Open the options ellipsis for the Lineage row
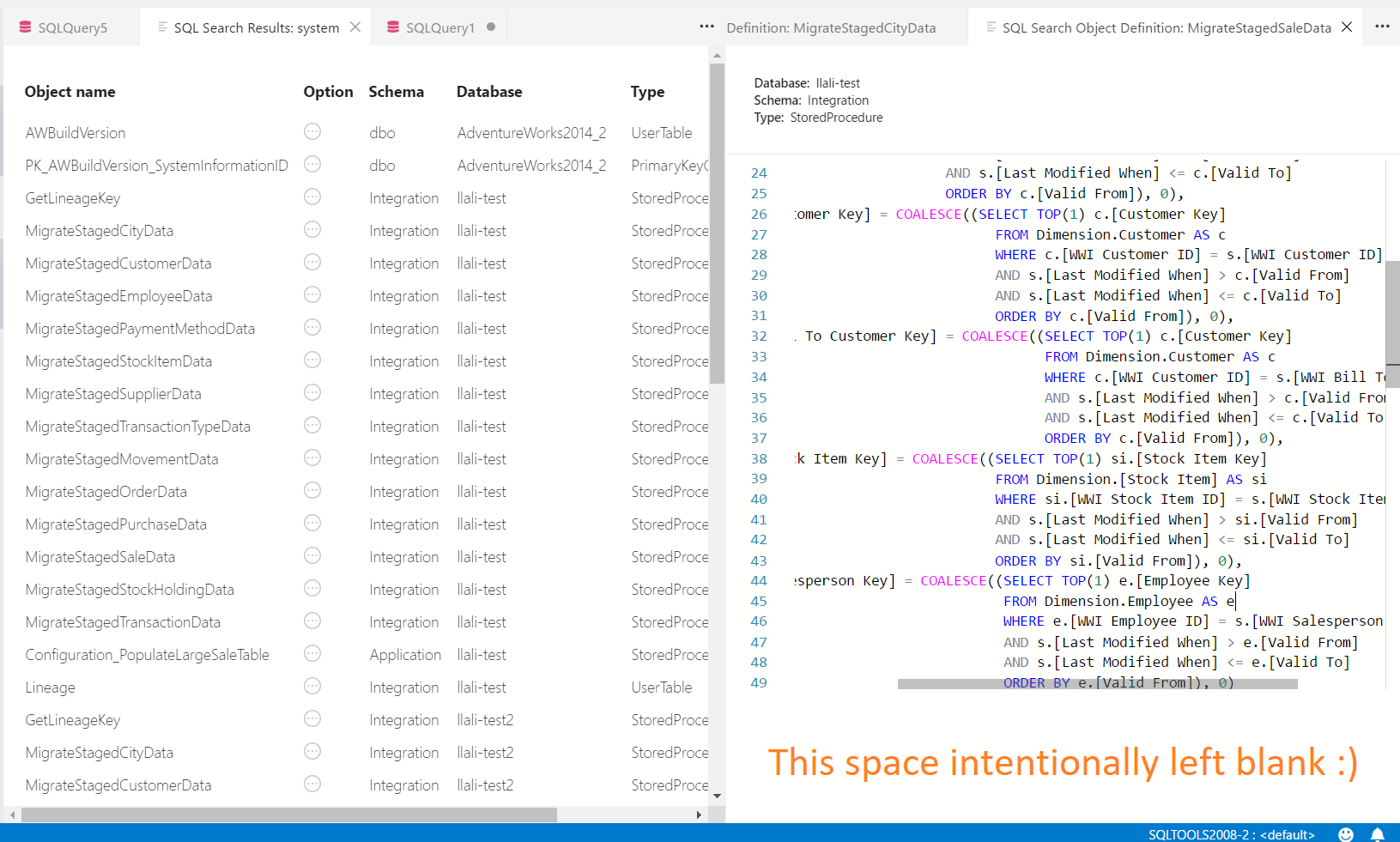 pos(312,686)
